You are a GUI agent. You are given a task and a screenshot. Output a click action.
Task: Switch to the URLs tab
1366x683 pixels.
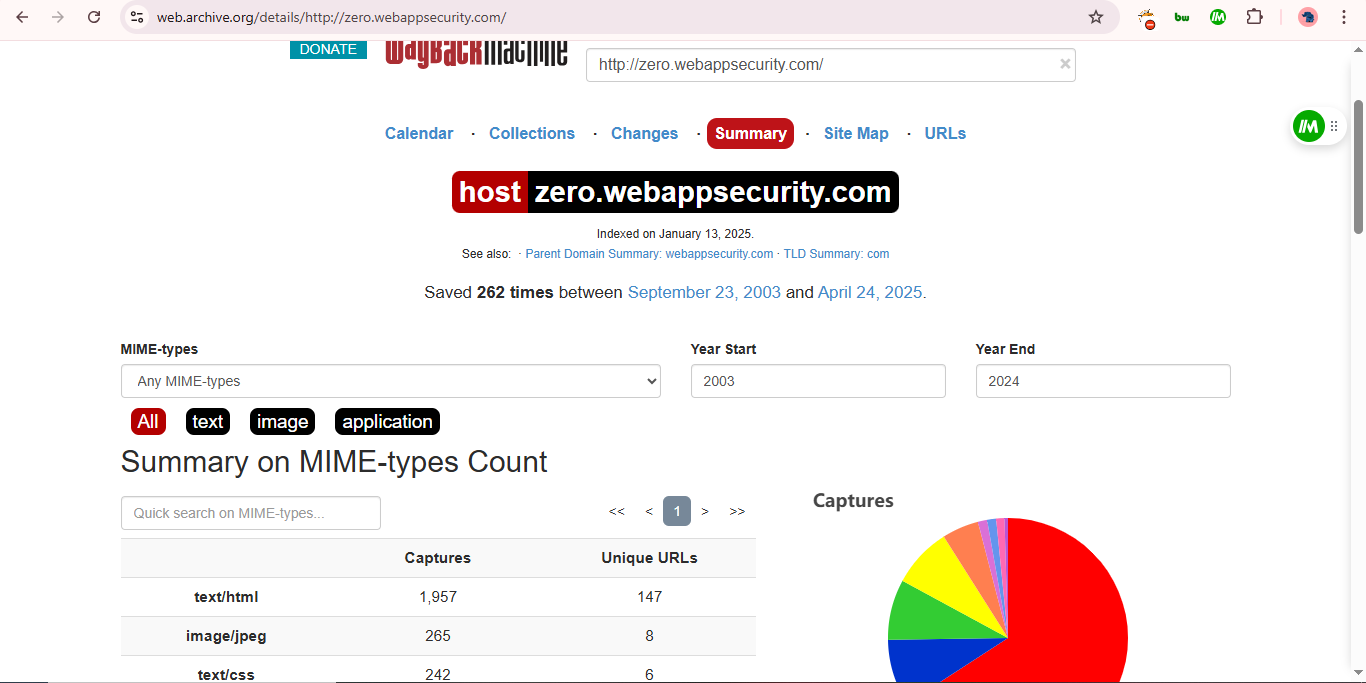point(945,133)
